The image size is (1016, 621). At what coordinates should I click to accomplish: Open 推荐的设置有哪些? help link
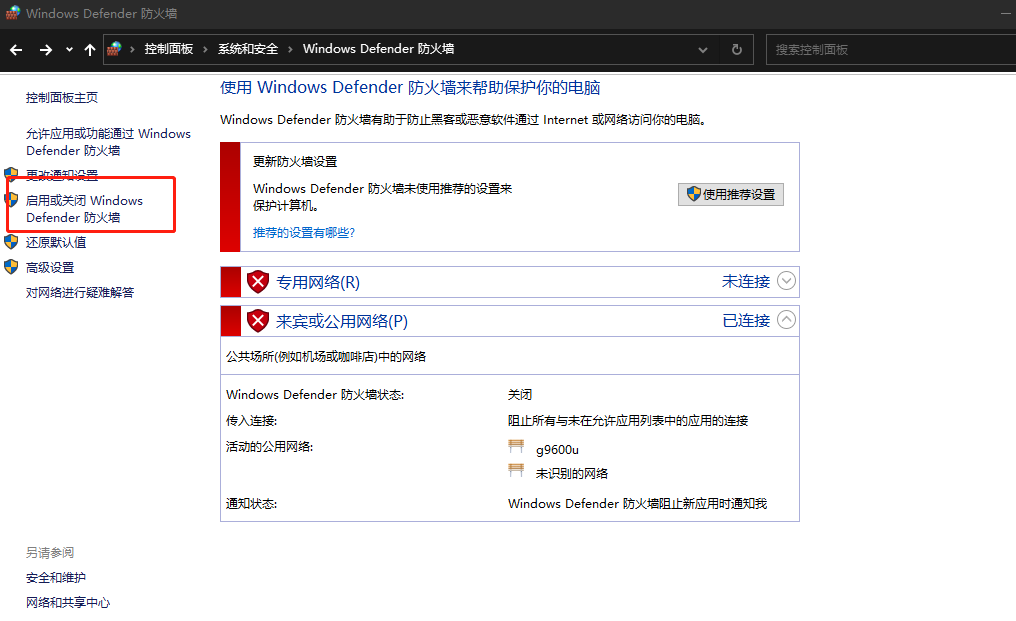click(304, 233)
